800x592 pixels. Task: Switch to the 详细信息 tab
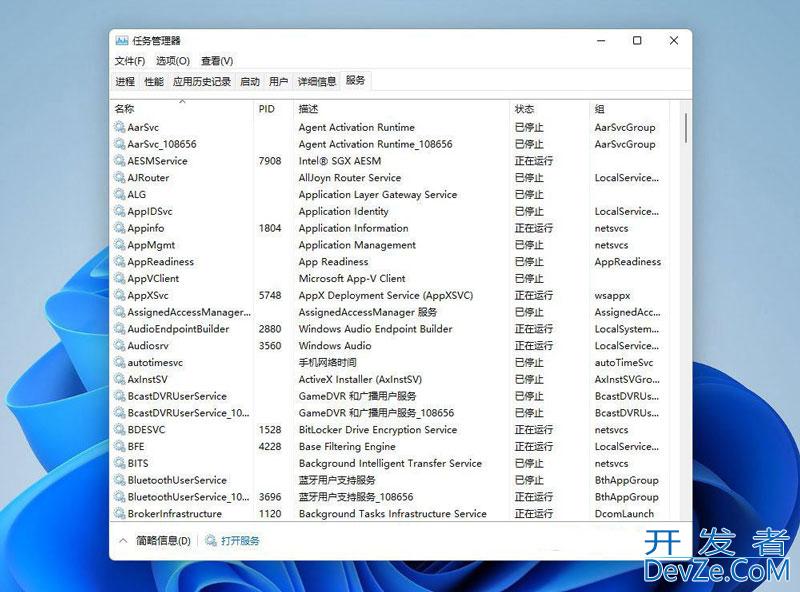(317, 82)
